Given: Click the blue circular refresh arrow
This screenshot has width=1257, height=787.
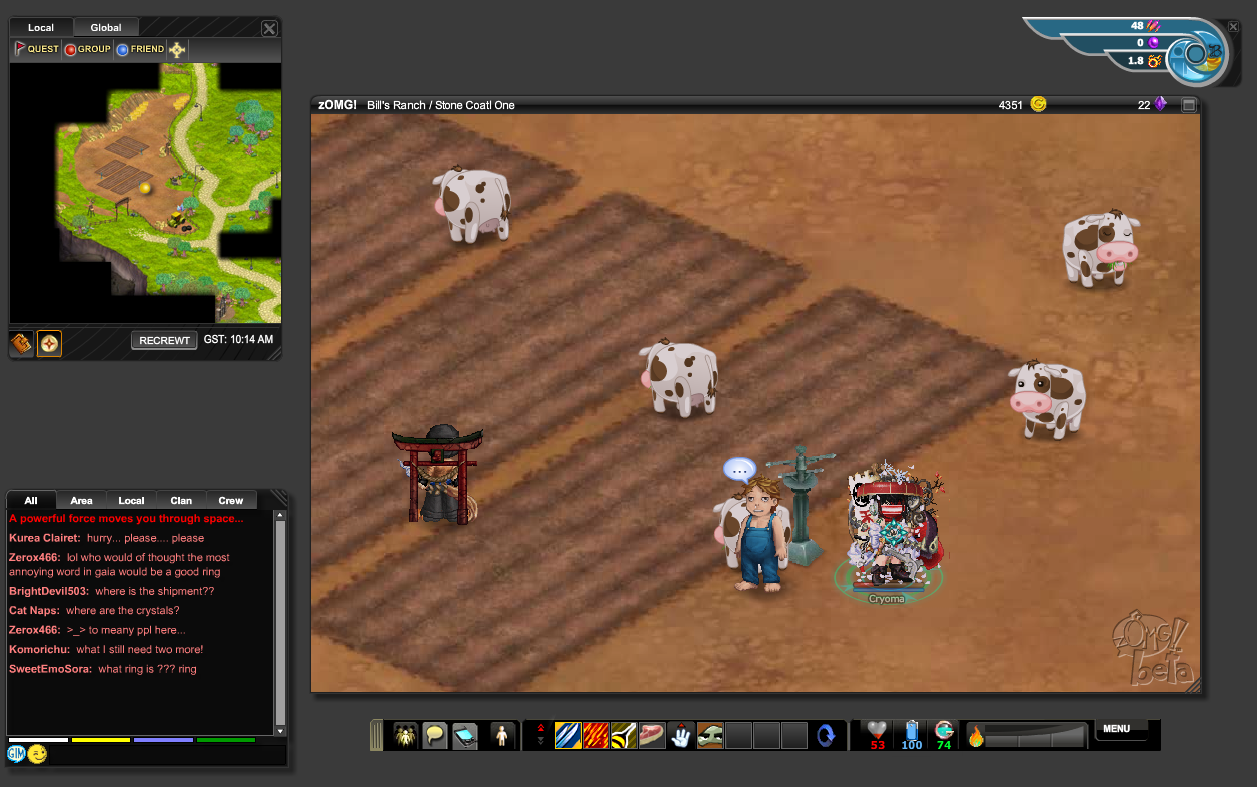Looking at the screenshot, I should coord(826,736).
